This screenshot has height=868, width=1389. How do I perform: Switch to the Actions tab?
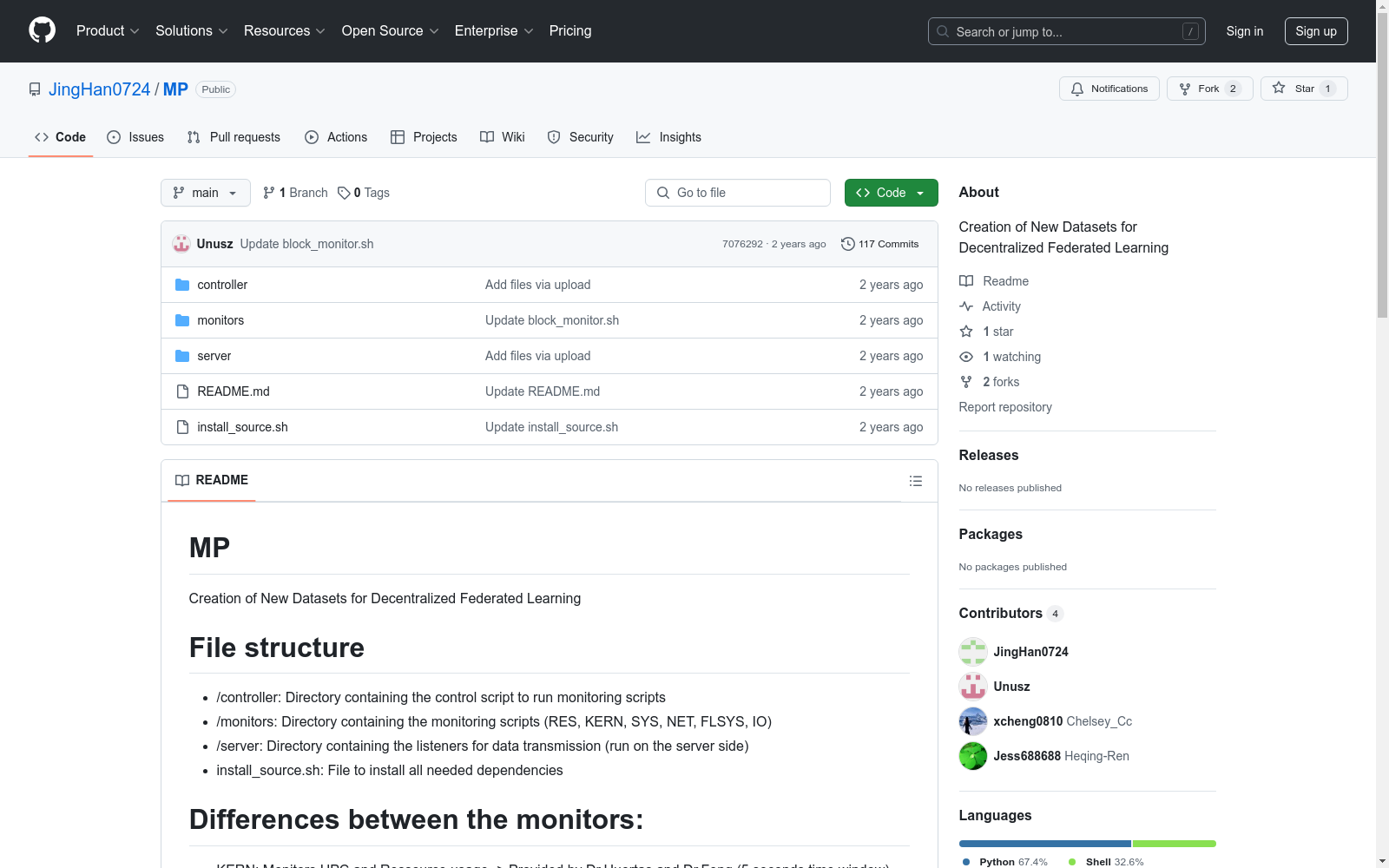[x=336, y=137]
